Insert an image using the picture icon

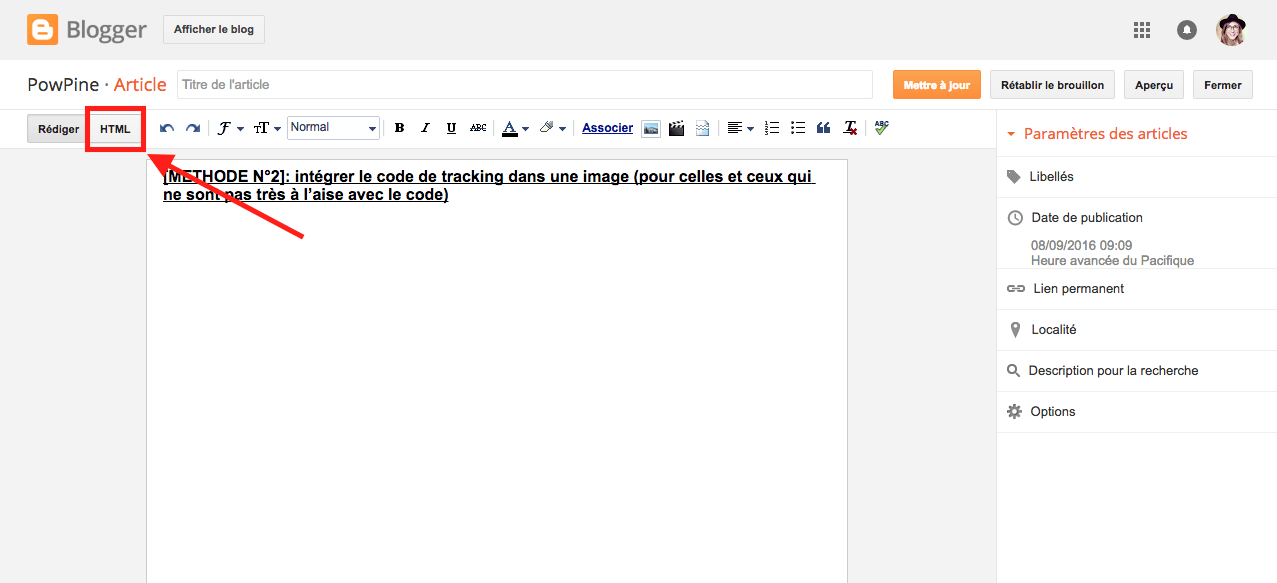coord(650,128)
